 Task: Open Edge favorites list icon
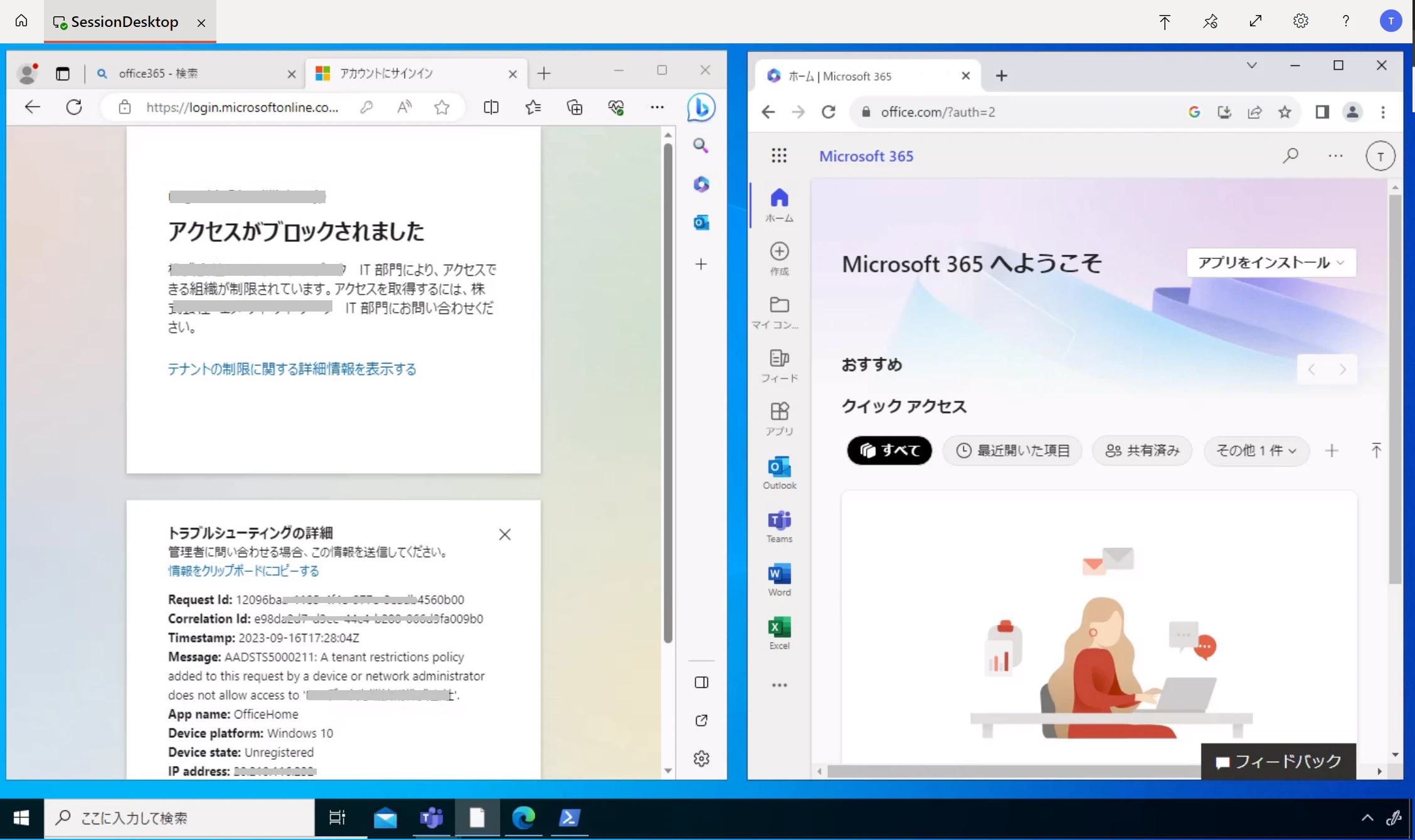point(533,107)
